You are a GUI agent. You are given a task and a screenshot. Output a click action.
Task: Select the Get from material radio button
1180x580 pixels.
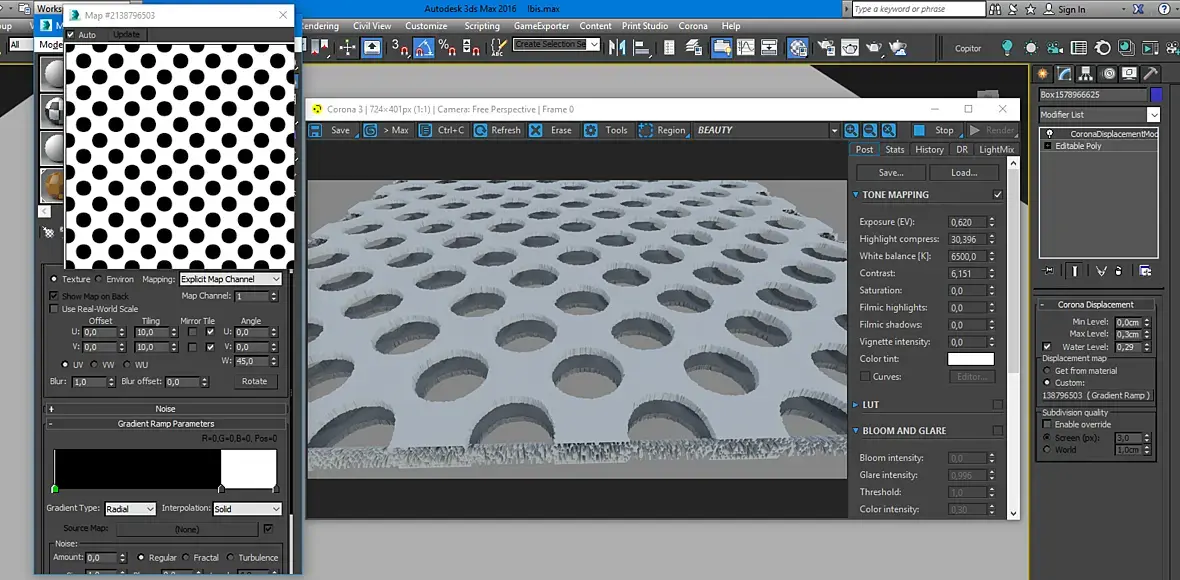pos(1048,370)
